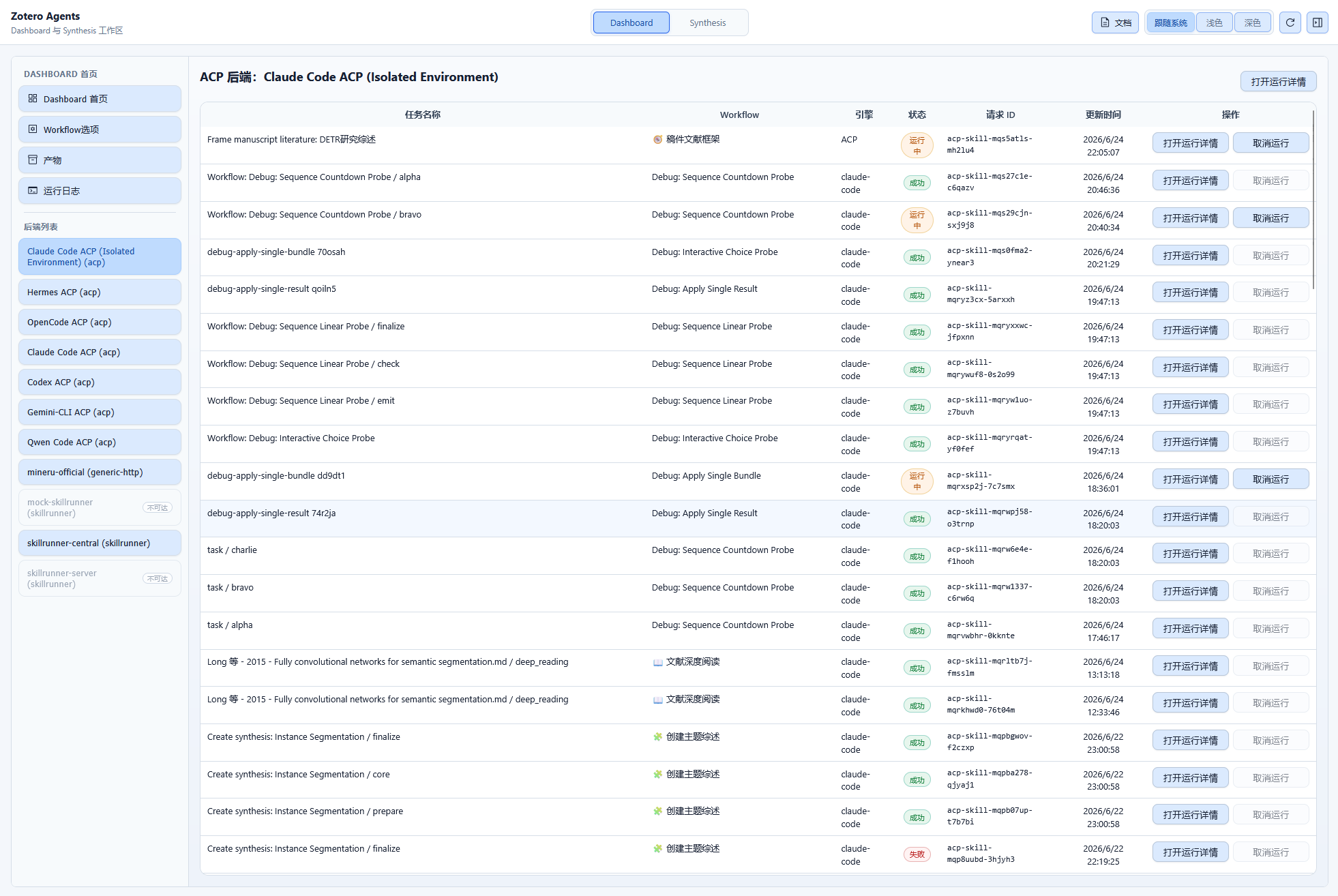Select Codex ACP backend

(x=100, y=382)
